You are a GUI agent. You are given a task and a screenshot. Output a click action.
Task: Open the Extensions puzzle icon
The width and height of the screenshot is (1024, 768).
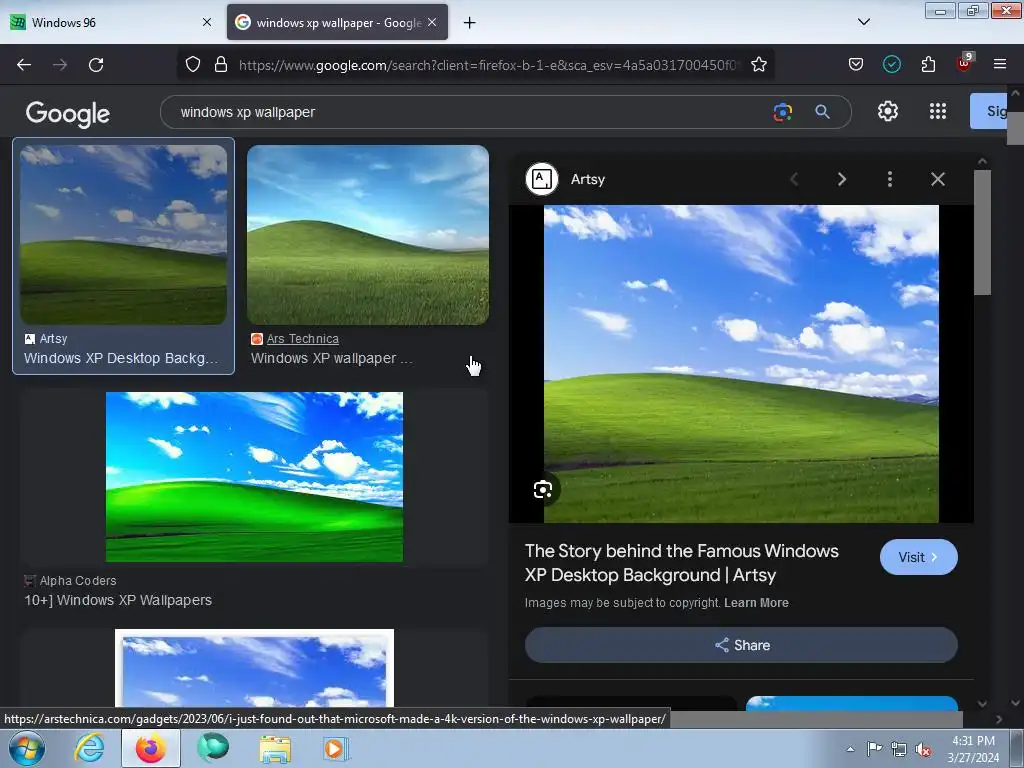(928, 64)
